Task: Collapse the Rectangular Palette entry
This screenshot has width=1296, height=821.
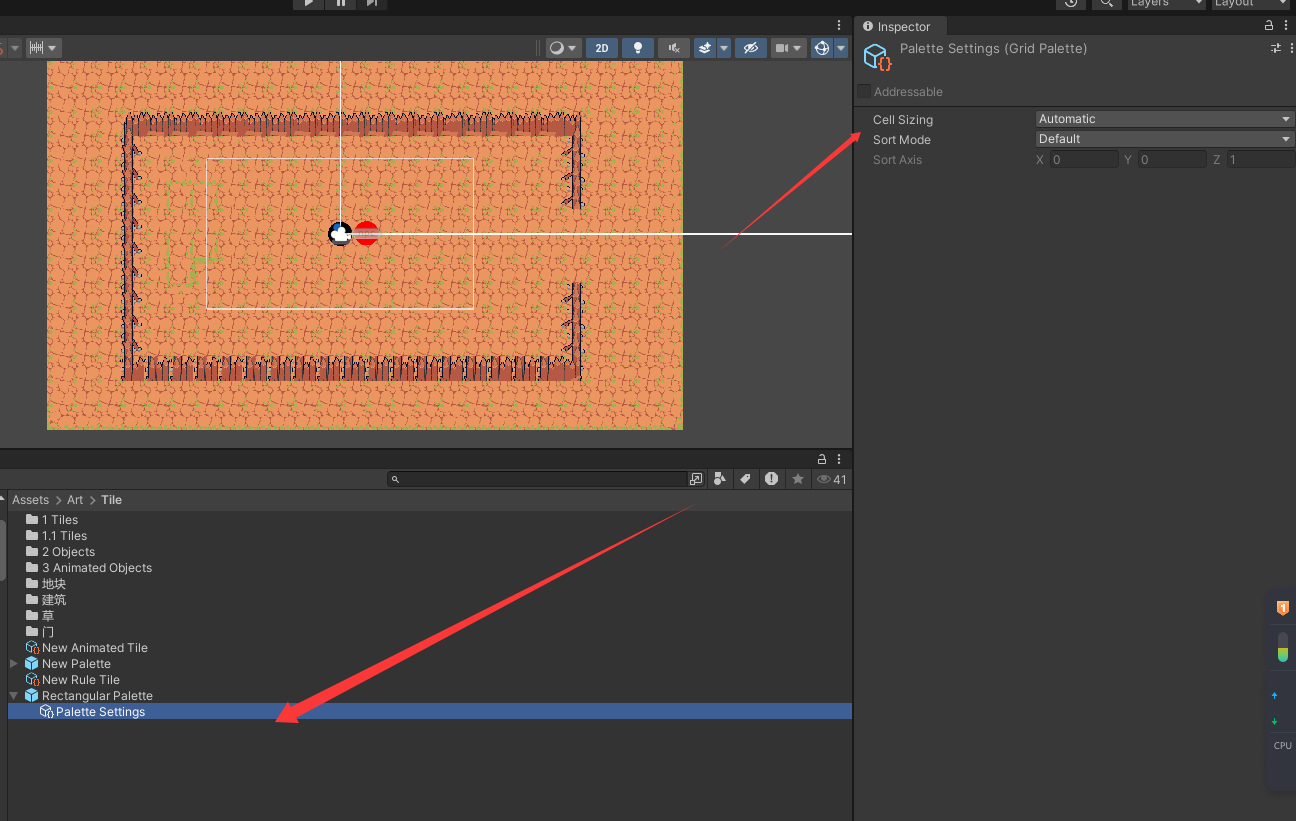Action: 13,695
